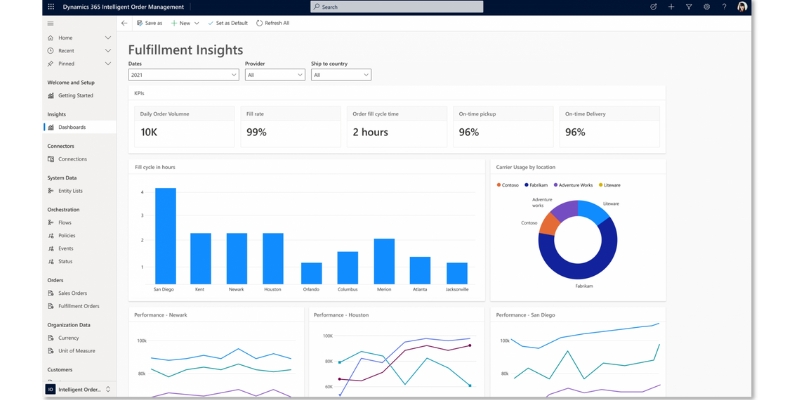Open the user profile avatar
Image resolution: width=800 pixels, height=400 pixels.
[742, 6]
